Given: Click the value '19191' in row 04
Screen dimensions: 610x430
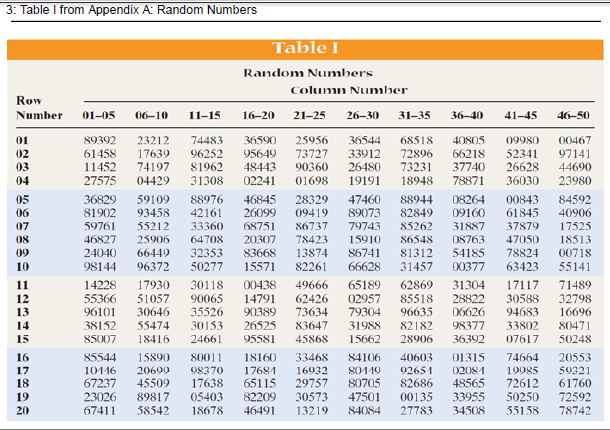Looking at the screenshot, I should tap(364, 181).
